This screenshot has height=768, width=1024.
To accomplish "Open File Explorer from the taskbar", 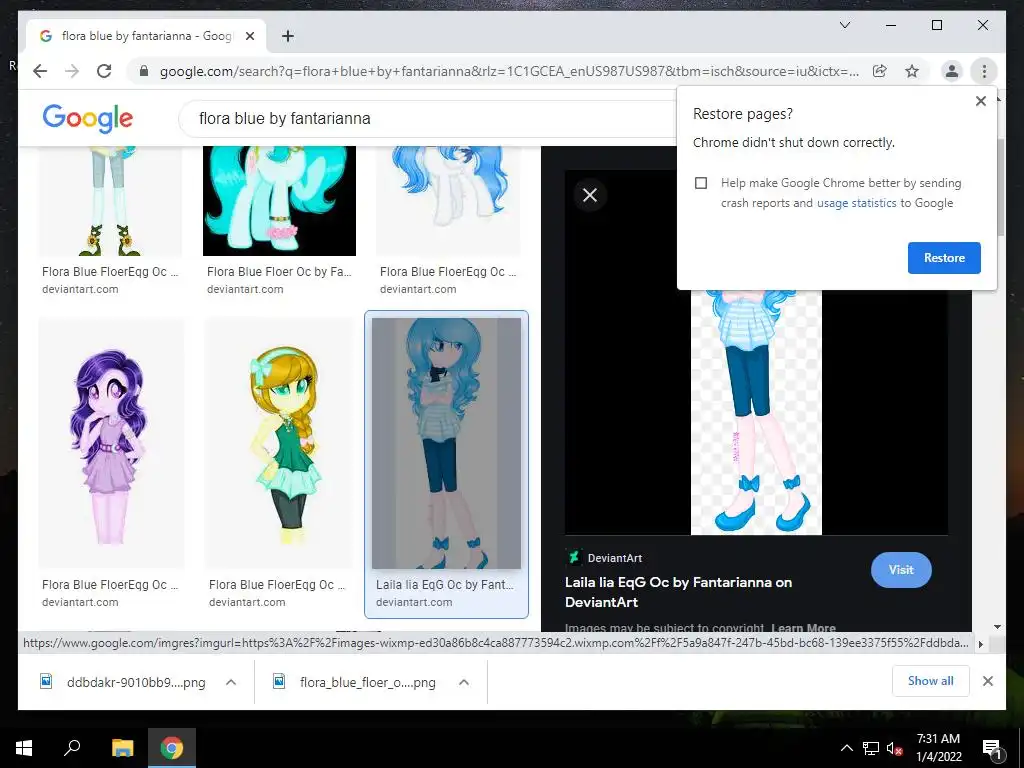I will click(x=122, y=748).
